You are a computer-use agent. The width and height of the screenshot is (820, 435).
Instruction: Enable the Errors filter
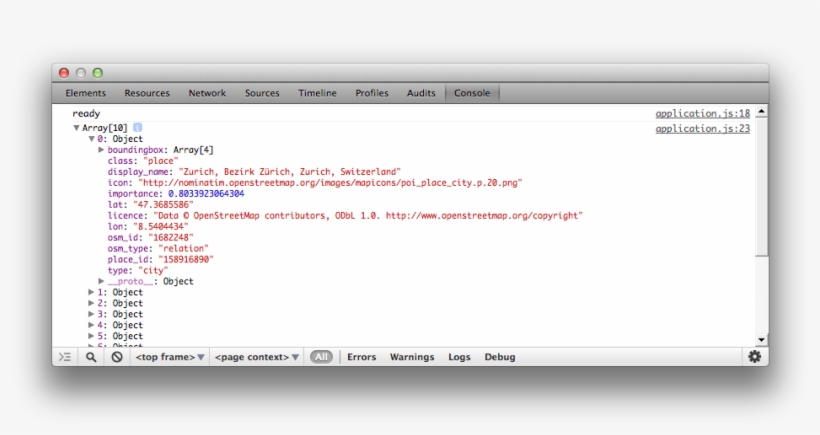[x=361, y=357]
